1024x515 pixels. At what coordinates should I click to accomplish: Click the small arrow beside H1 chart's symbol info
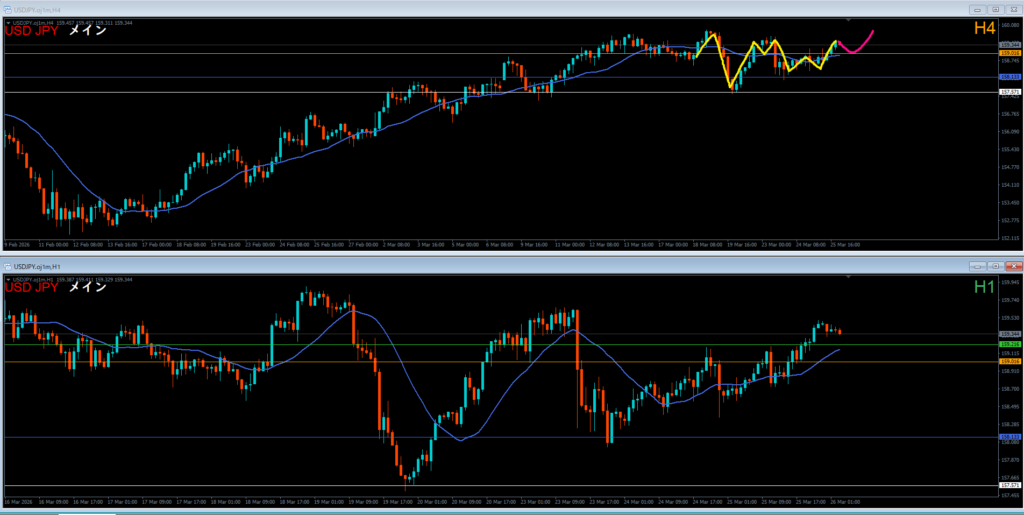pyautogui.click(x=8, y=279)
